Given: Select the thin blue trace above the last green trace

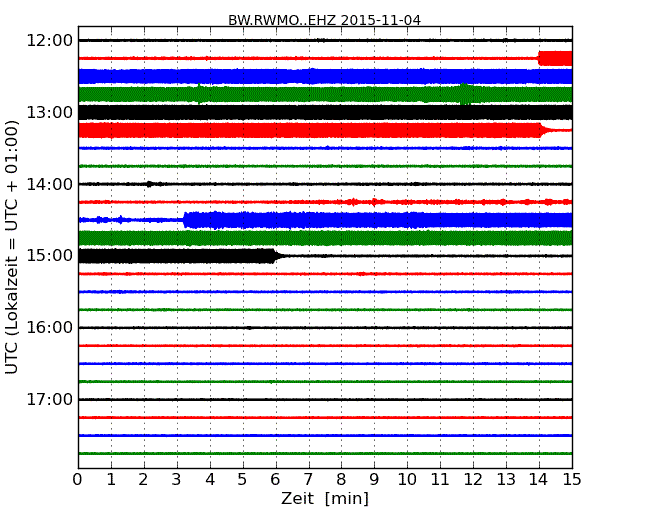Looking at the screenshot, I should click(325, 435).
